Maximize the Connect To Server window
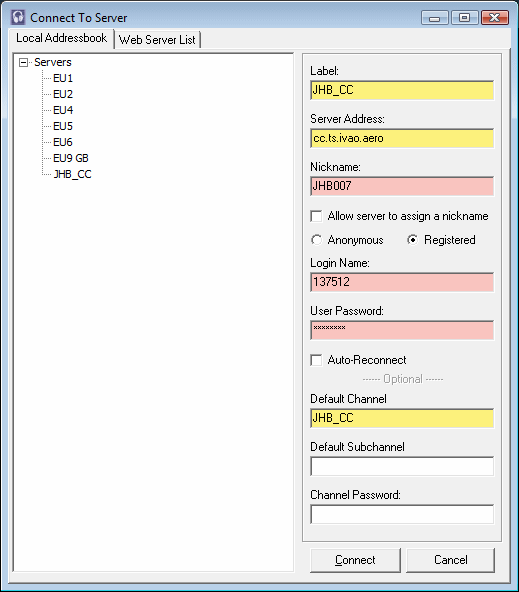519x592 pixels. [464, 18]
